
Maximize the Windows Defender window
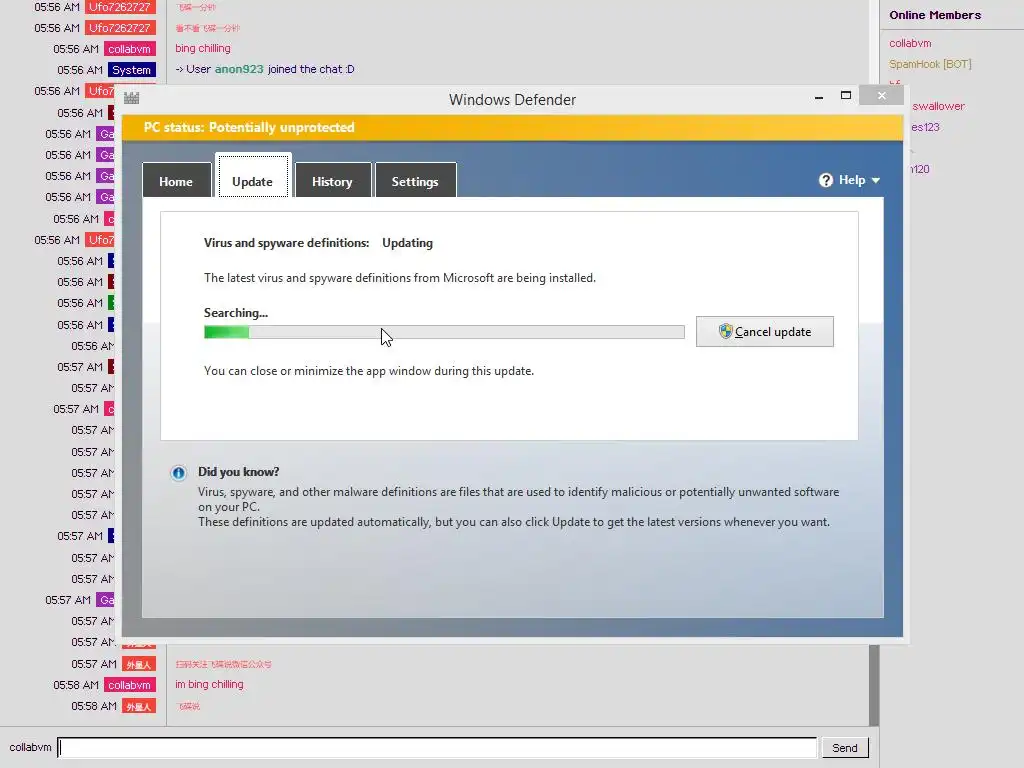tap(846, 96)
